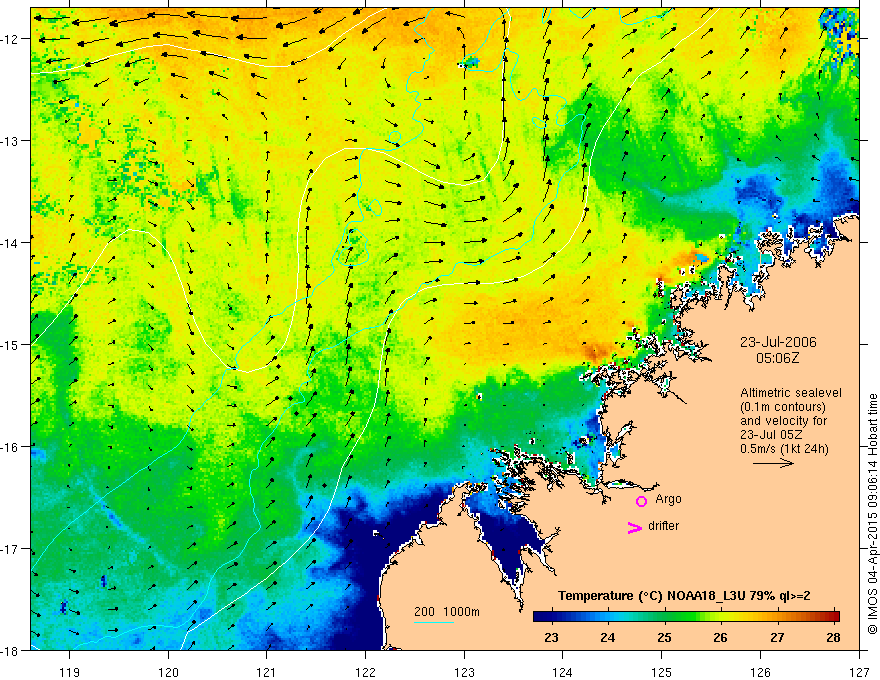The width and height of the screenshot is (880, 680).
Task: Click the latitude axis label -12
Action: [9, 39]
